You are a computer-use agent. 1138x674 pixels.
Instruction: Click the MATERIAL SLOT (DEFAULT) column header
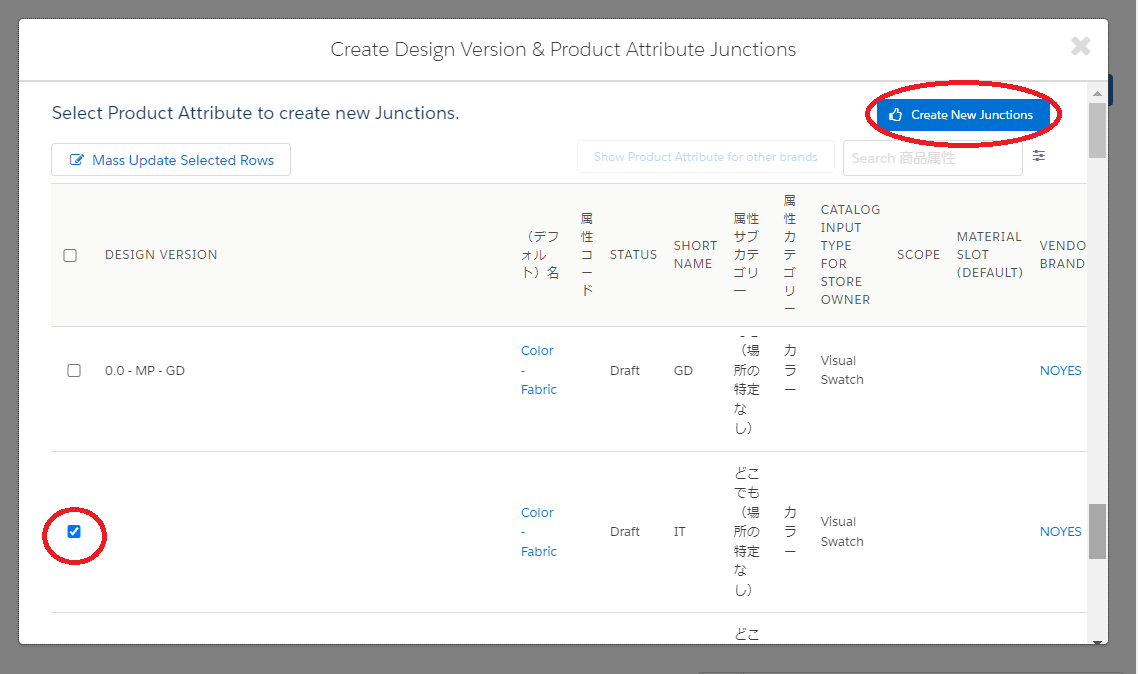(x=989, y=255)
